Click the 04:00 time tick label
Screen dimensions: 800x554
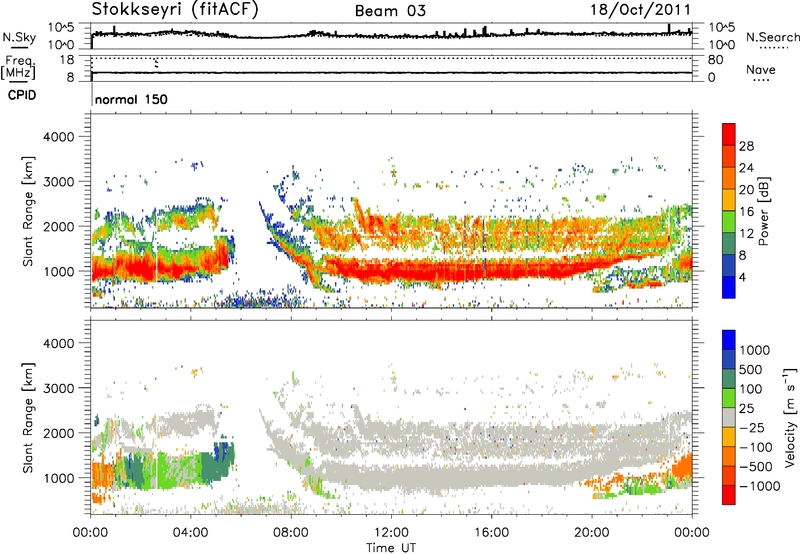pyautogui.click(x=191, y=533)
